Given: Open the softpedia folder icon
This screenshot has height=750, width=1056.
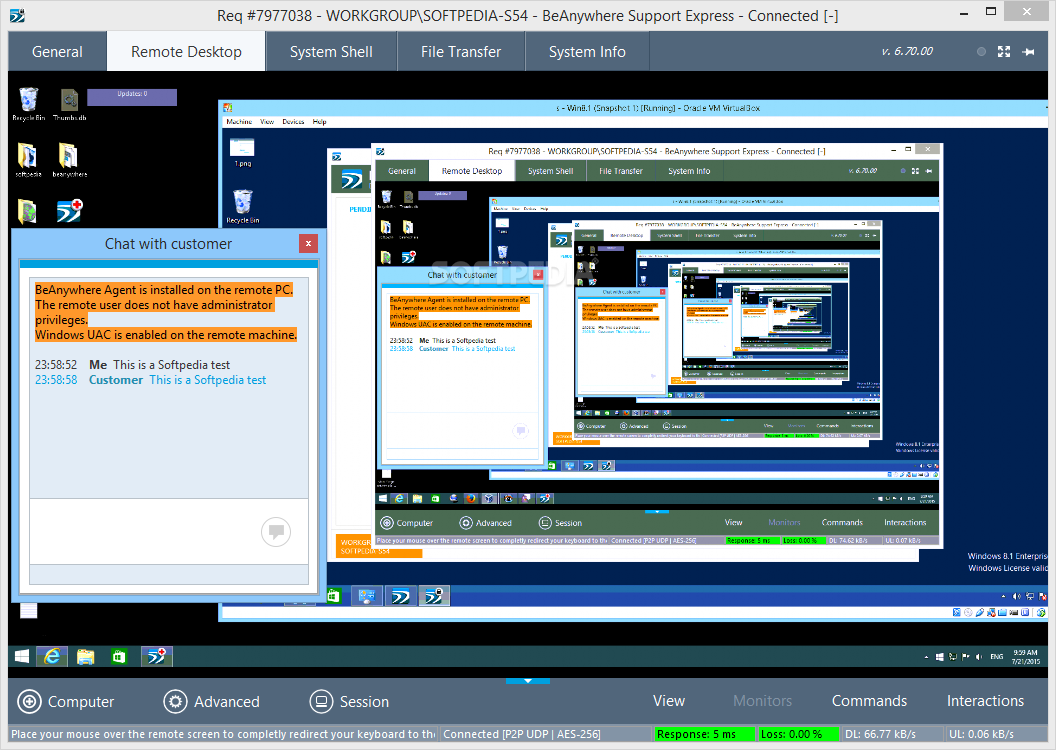Looking at the screenshot, I should (28, 160).
